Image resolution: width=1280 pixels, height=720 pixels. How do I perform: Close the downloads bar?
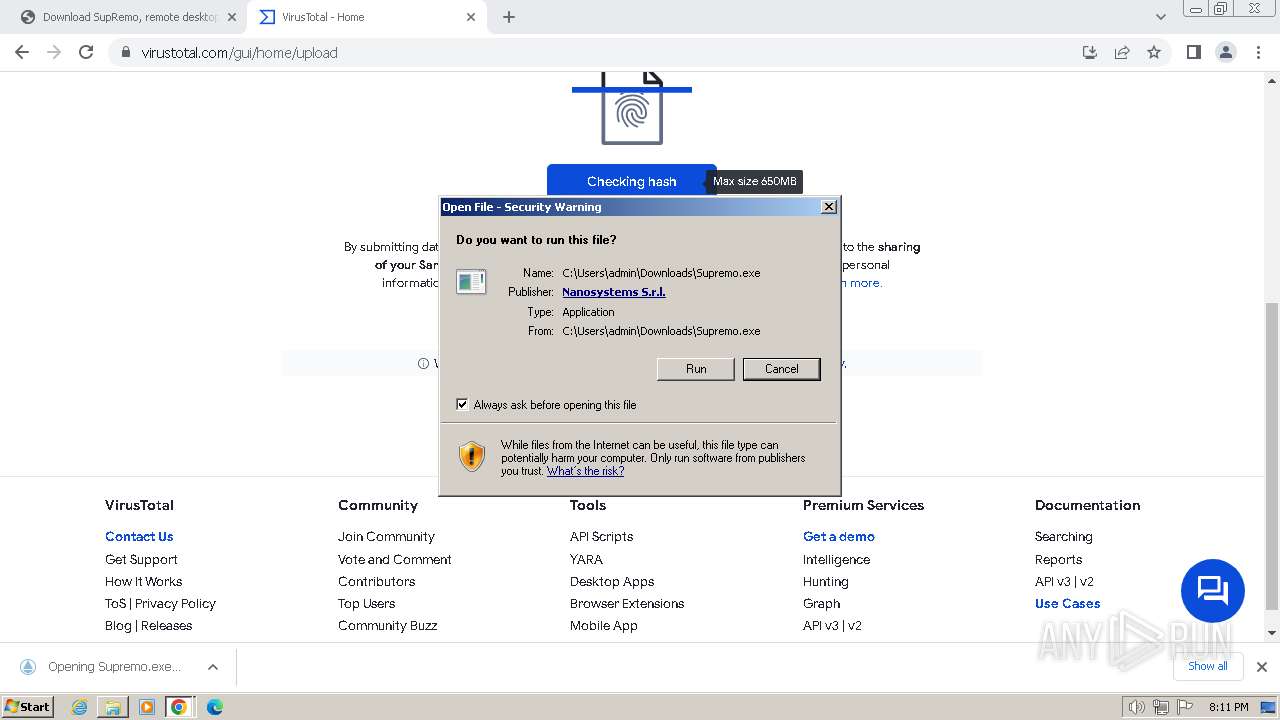click(1261, 667)
